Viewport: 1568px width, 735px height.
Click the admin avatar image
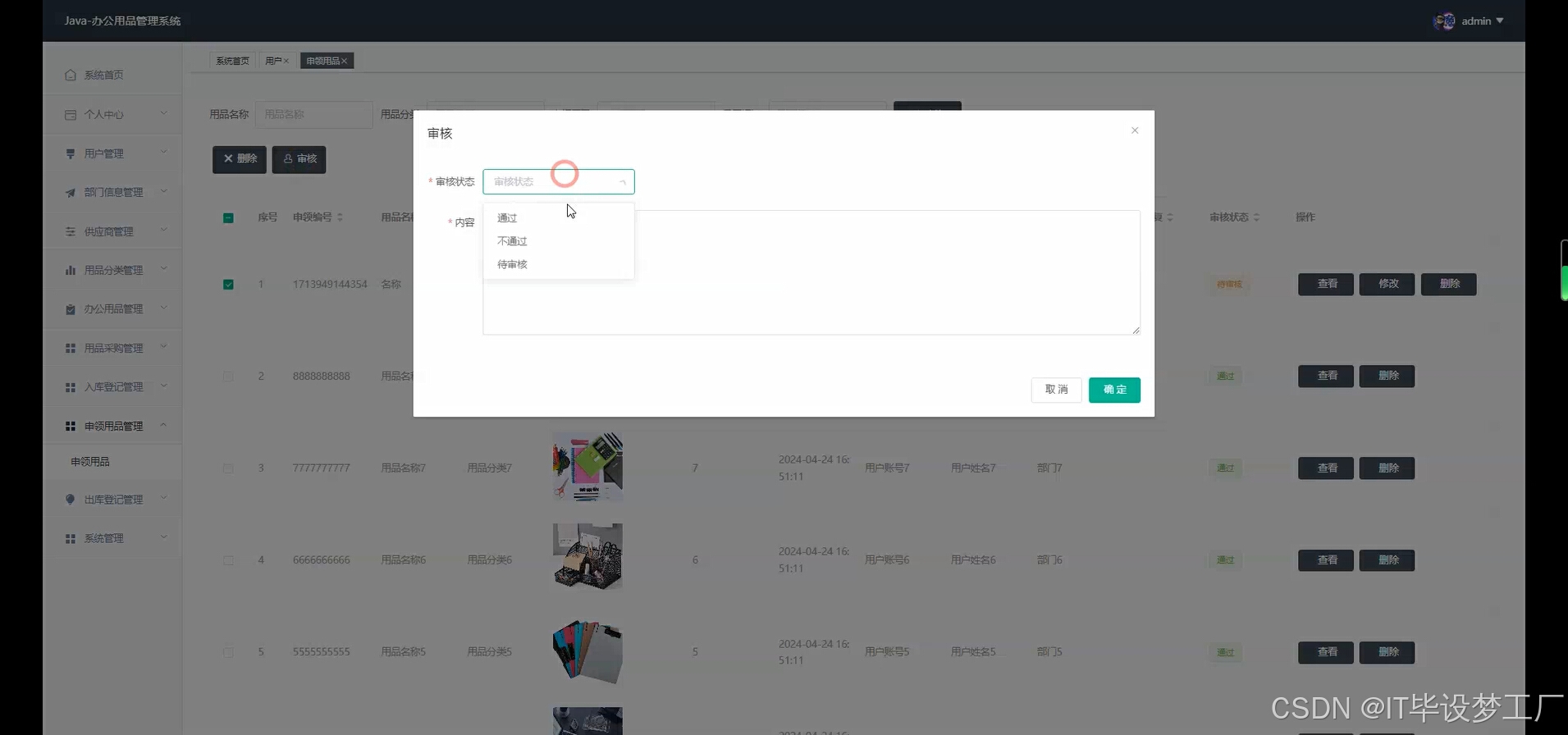coord(1444,21)
